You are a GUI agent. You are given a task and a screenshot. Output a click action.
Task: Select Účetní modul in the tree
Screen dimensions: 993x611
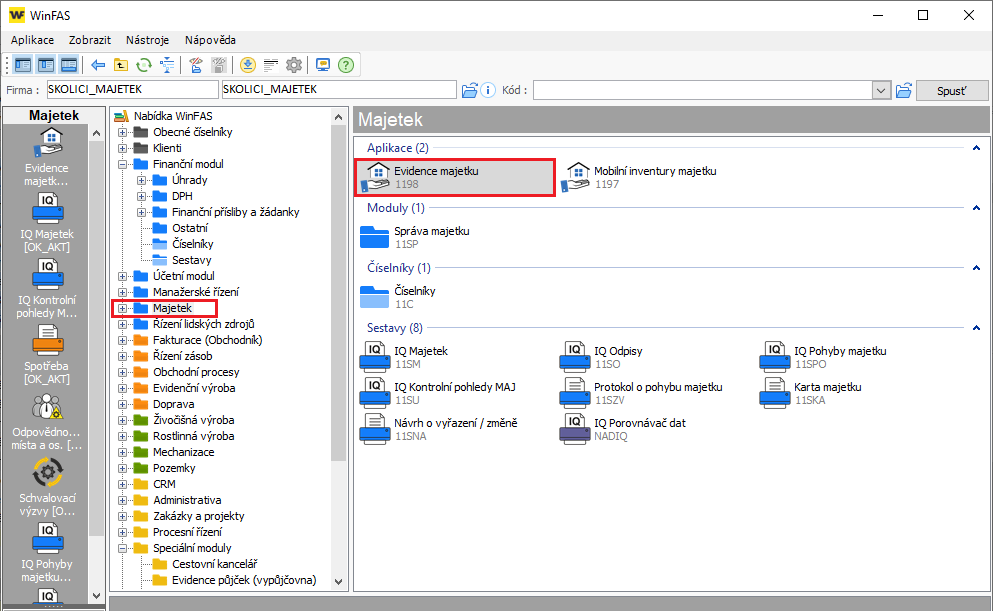(x=184, y=276)
